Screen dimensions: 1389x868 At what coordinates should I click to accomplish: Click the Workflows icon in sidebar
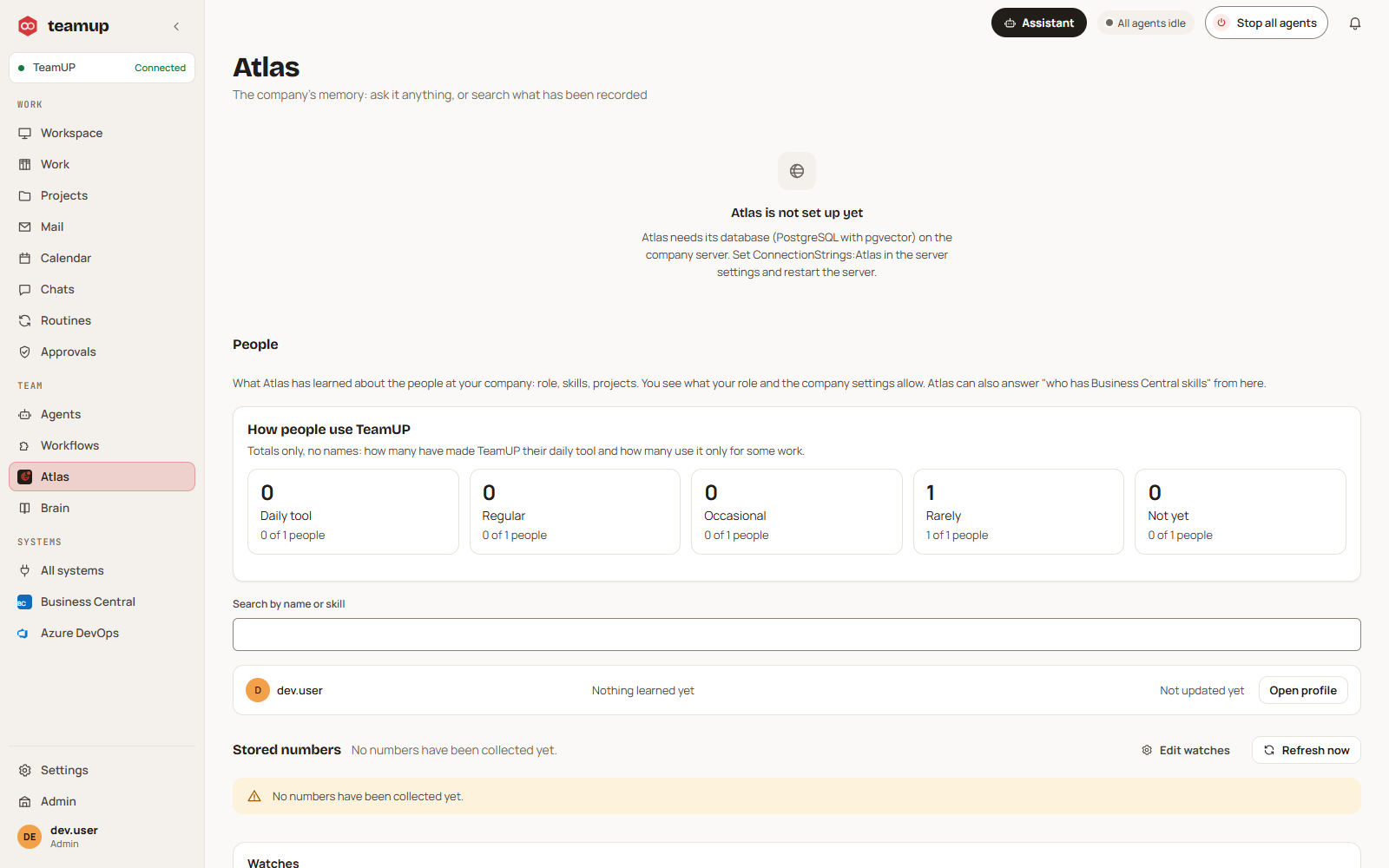[25, 445]
